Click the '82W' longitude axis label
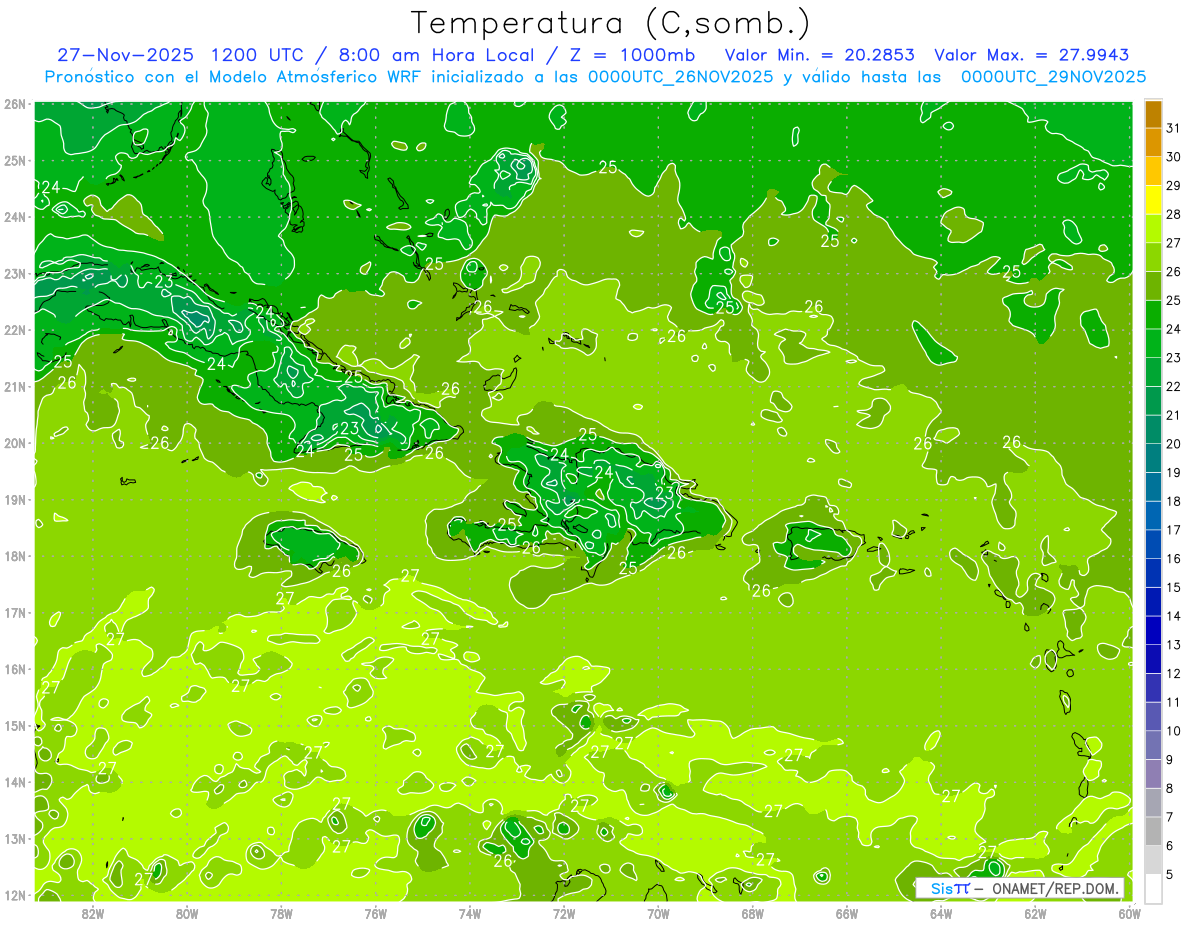The image size is (1200, 927). 93,912
